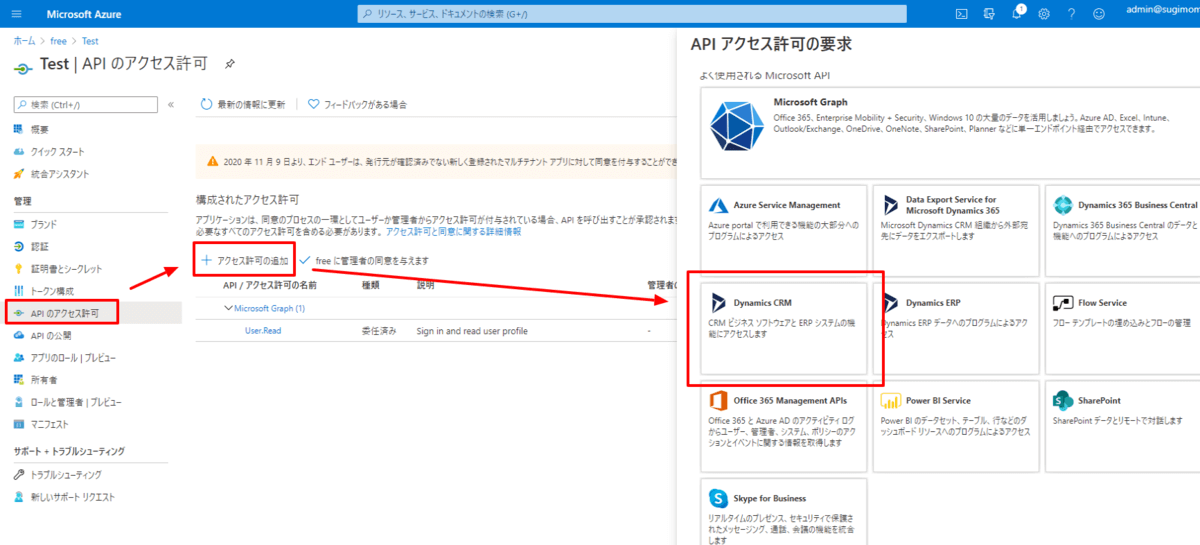Image resolution: width=1200 pixels, height=545 pixels.
Task: Click the API / アクセス許可の名前 column header
Action: click(x=270, y=285)
